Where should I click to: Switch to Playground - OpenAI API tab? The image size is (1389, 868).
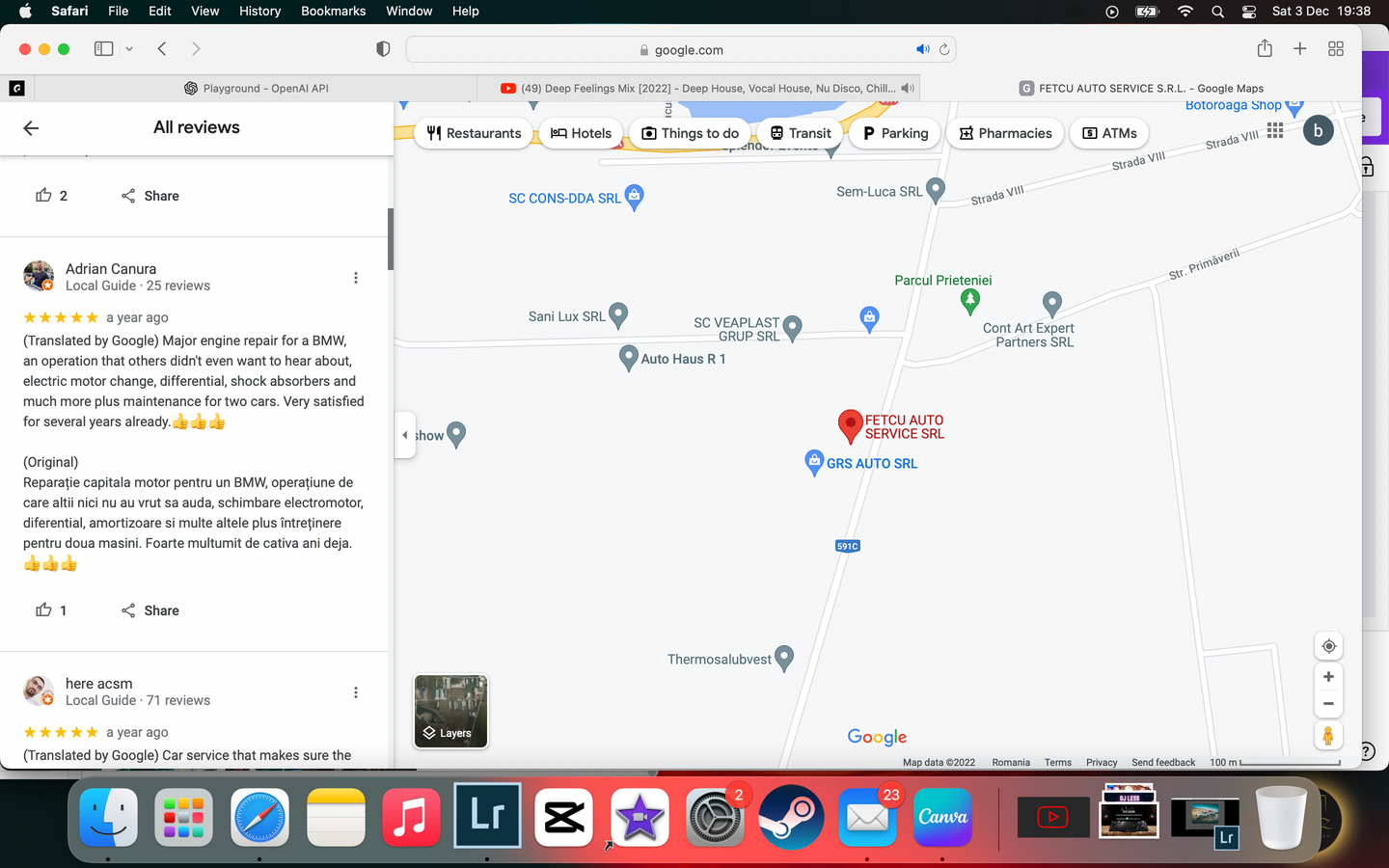256,88
